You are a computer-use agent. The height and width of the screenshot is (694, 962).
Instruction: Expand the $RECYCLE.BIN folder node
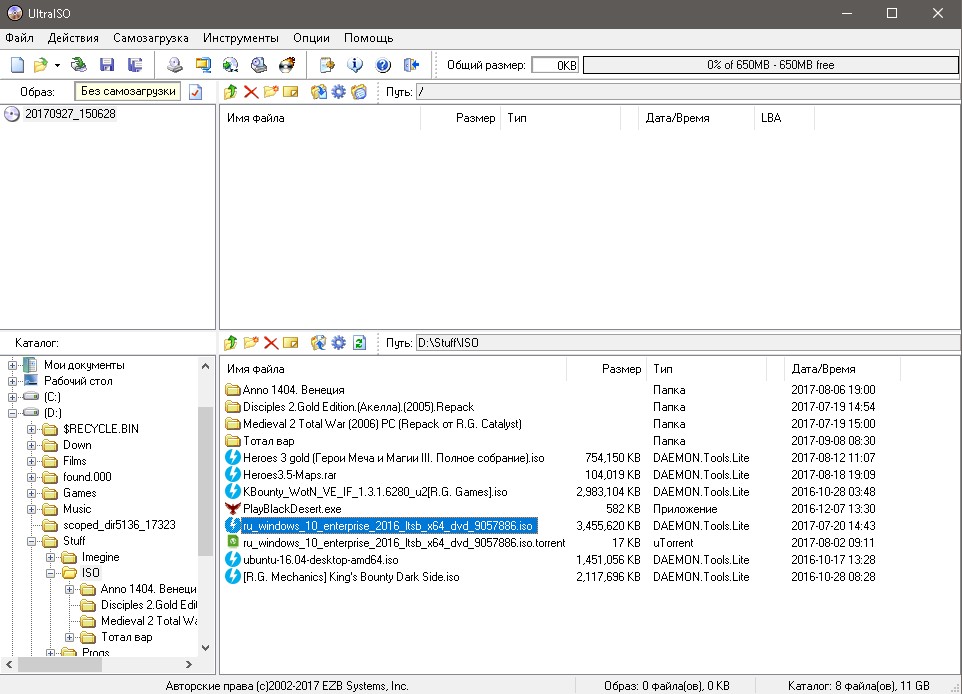[31, 429]
